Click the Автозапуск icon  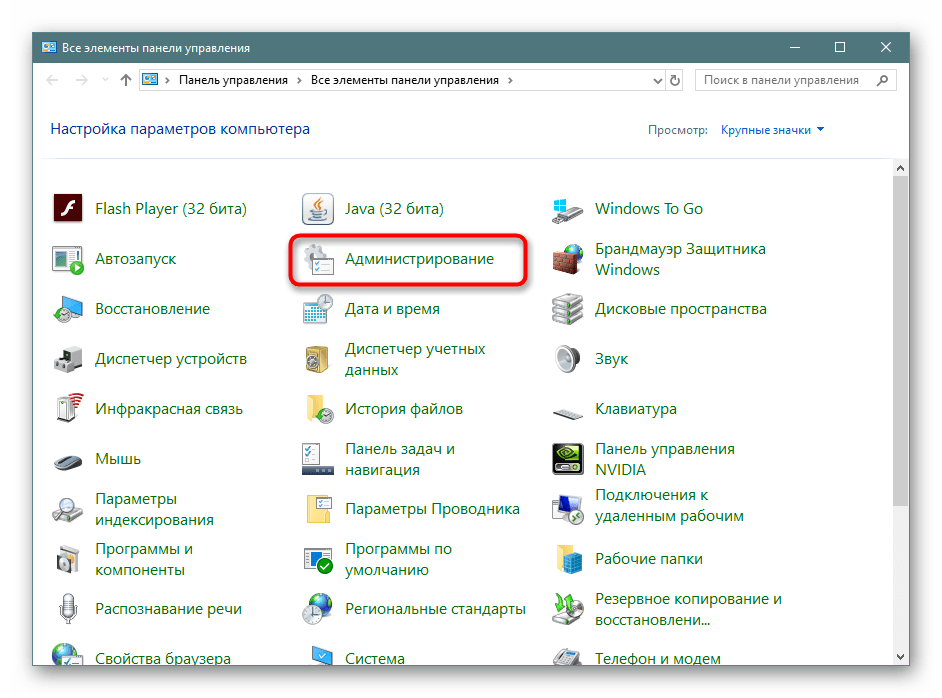pos(68,259)
